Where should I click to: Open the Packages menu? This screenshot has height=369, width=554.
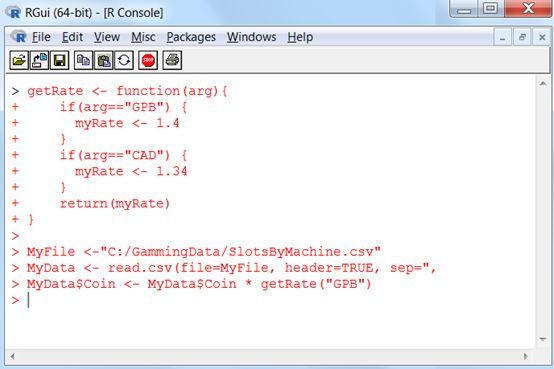(x=191, y=37)
